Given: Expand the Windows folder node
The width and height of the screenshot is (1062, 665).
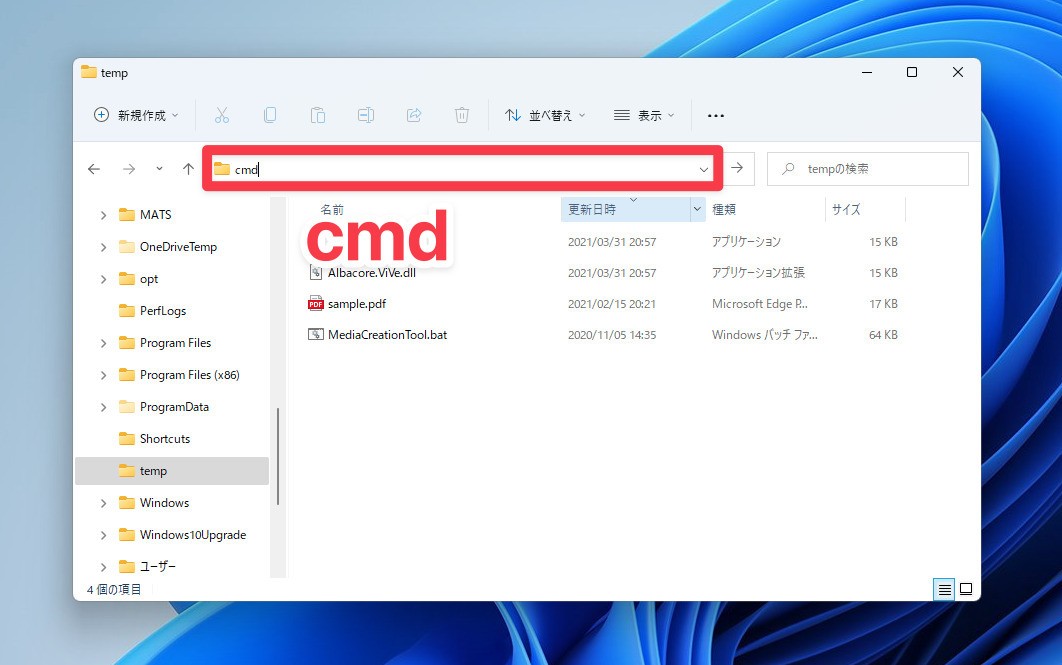Looking at the screenshot, I should coord(103,503).
